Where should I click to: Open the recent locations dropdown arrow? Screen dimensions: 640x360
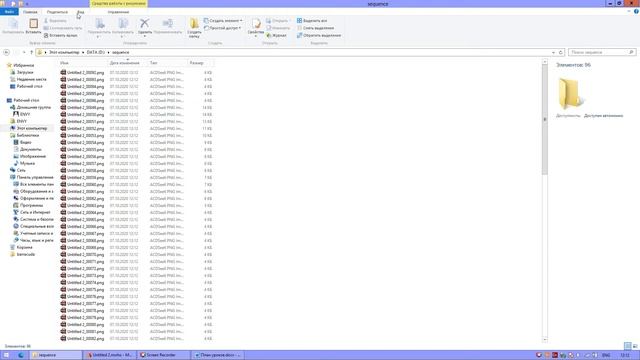[x=24, y=52]
